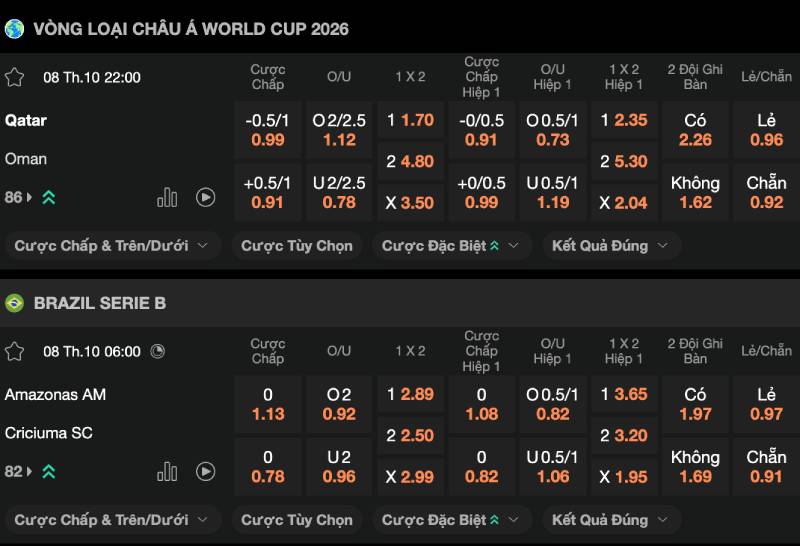The image size is (800, 546).
Task: Click the play icon in Amazonas AM row
Action: click(206, 471)
